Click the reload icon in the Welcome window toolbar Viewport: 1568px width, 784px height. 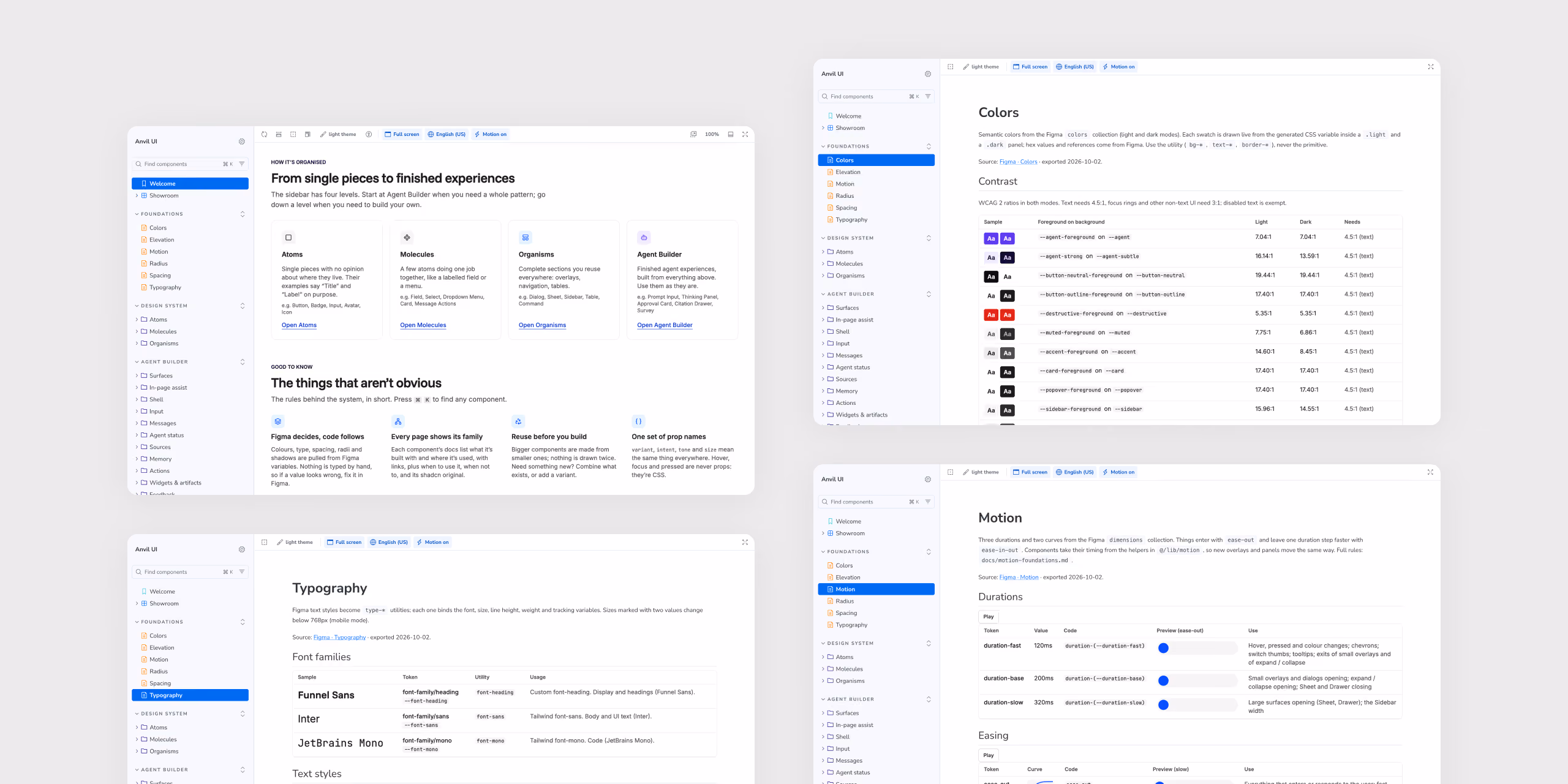pos(264,134)
